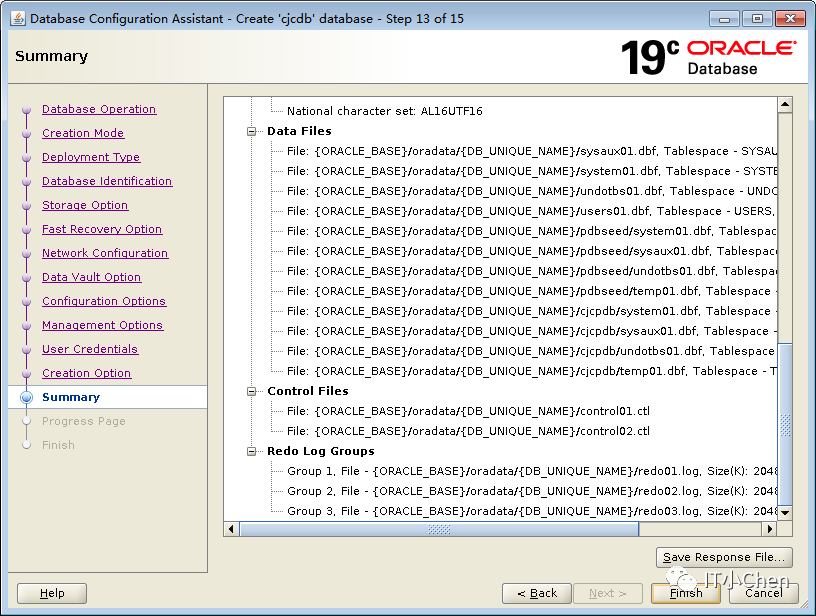Open the Database Operation step
Image resolution: width=816 pixels, height=616 pixels.
[99, 109]
